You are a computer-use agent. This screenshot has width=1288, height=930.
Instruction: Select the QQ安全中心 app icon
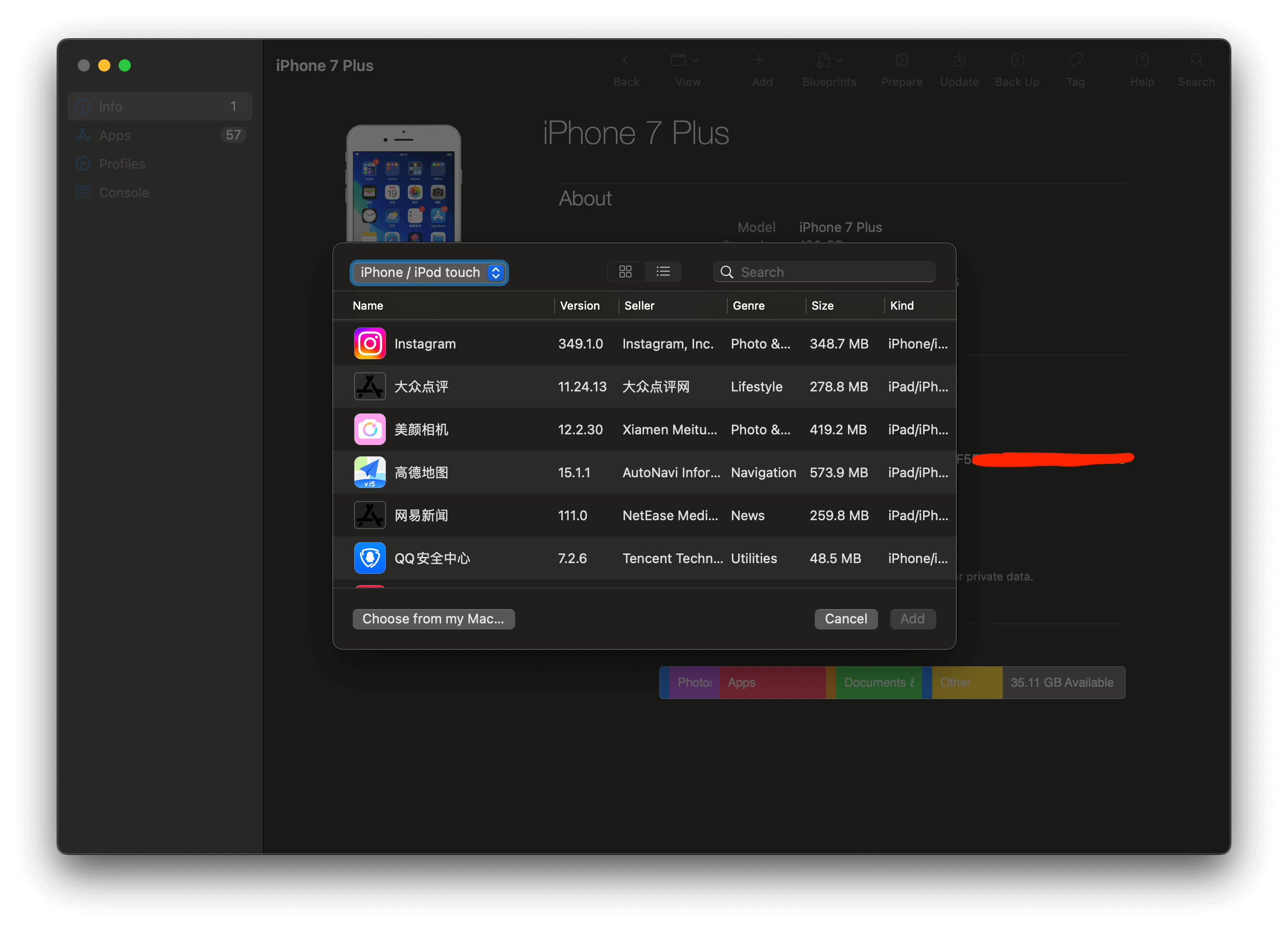coord(370,558)
